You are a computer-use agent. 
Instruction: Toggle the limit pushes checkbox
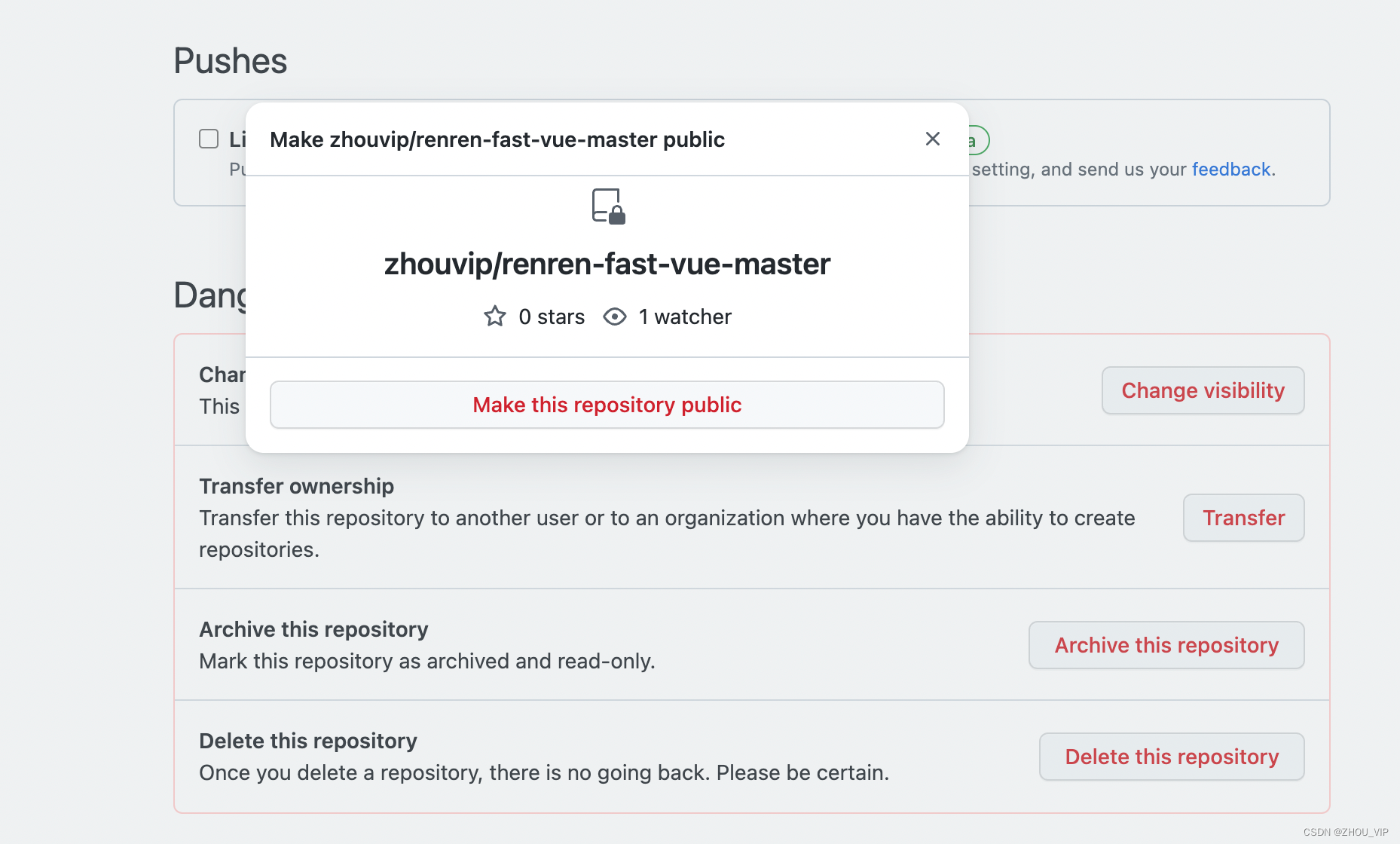pyautogui.click(x=209, y=139)
